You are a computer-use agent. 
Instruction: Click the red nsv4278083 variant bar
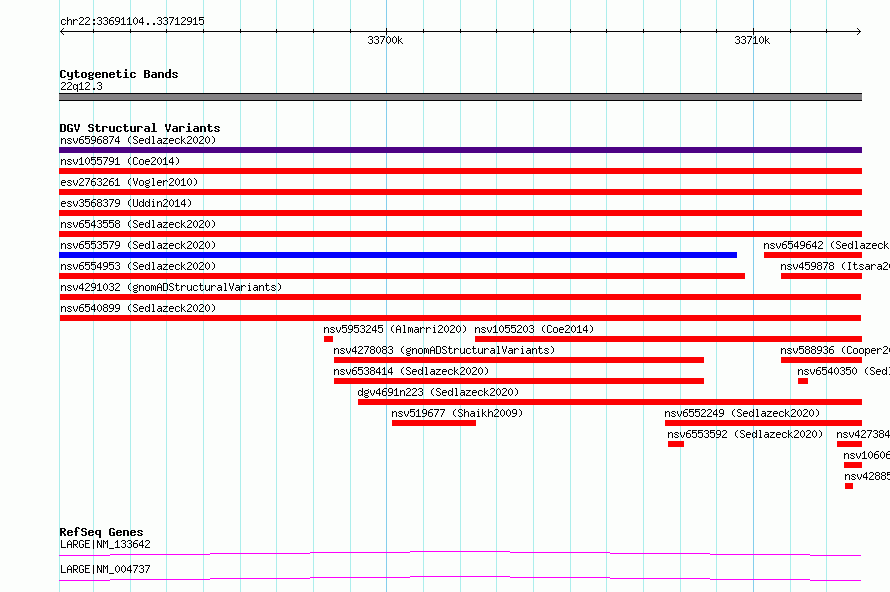(519, 360)
